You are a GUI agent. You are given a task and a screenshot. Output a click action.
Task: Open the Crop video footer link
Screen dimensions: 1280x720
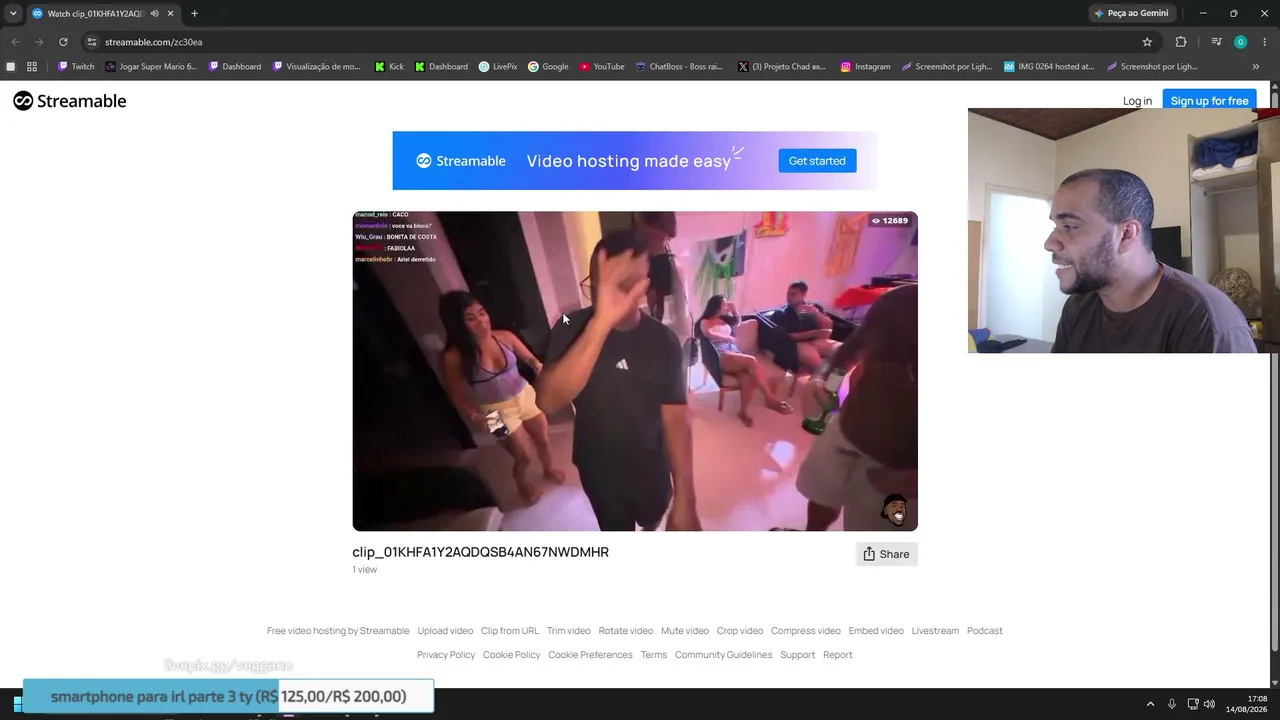pos(740,631)
